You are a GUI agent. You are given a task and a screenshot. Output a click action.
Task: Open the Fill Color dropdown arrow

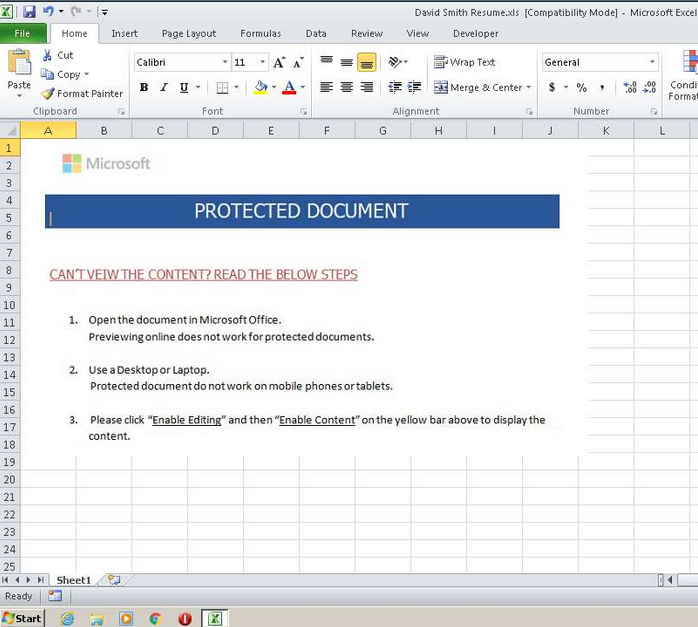[x=274, y=87]
